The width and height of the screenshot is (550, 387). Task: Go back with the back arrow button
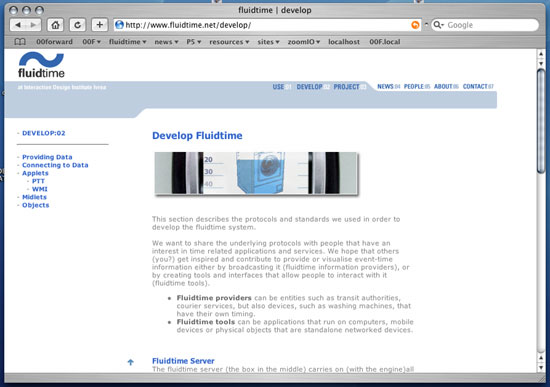pyautogui.click(x=18, y=25)
